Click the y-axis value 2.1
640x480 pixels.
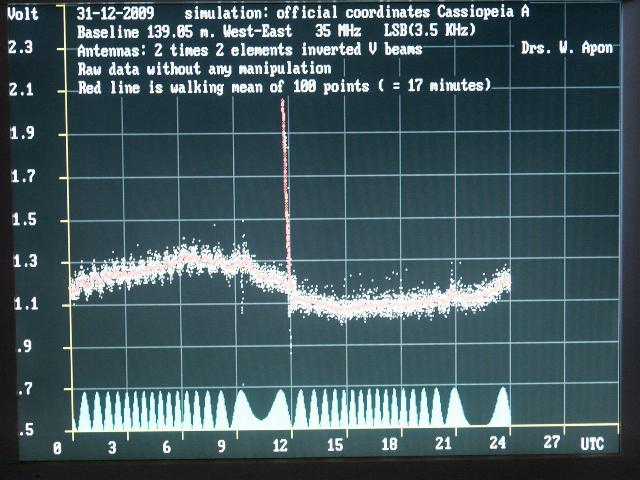point(22,89)
